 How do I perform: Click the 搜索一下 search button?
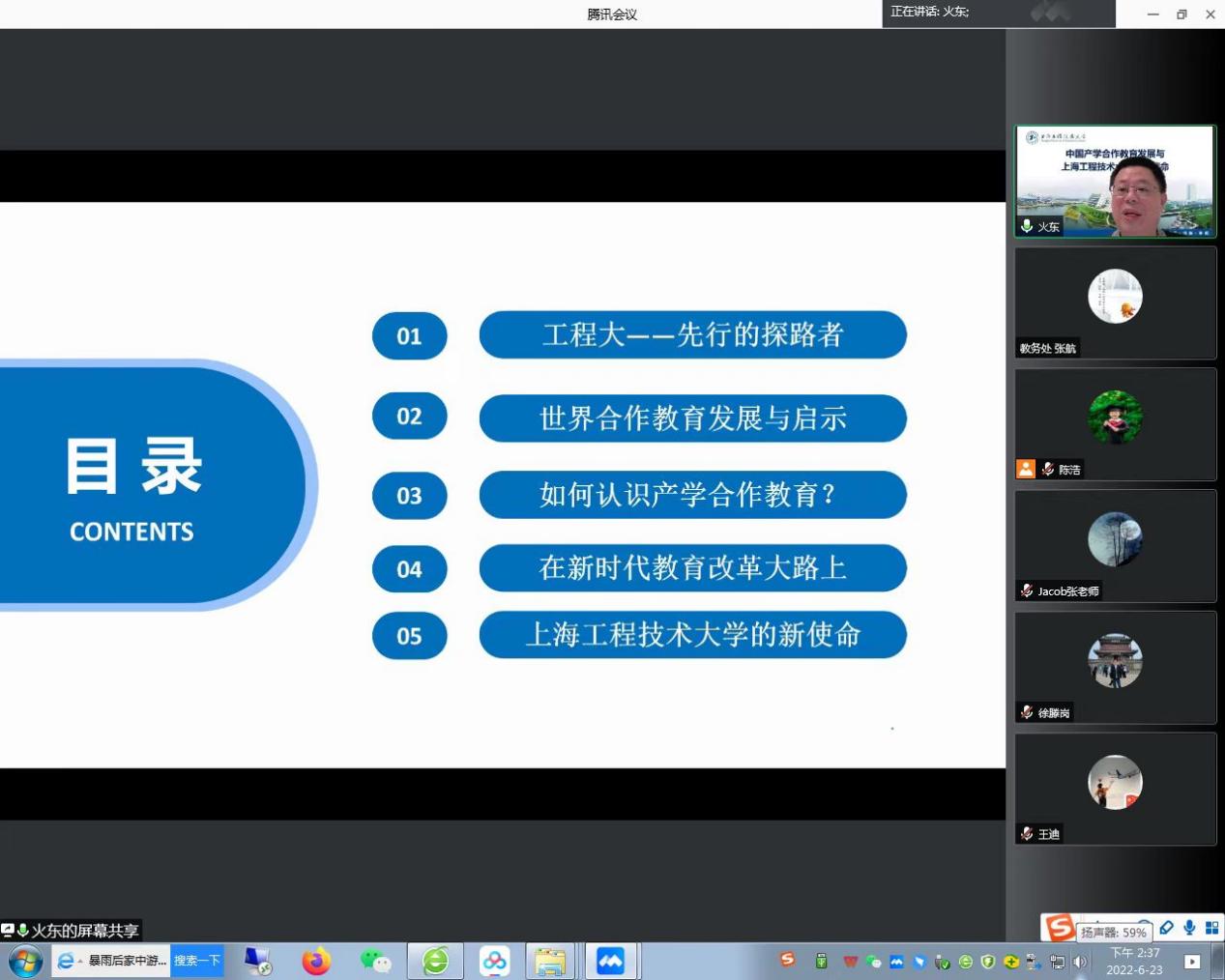click(x=197, y=961)
